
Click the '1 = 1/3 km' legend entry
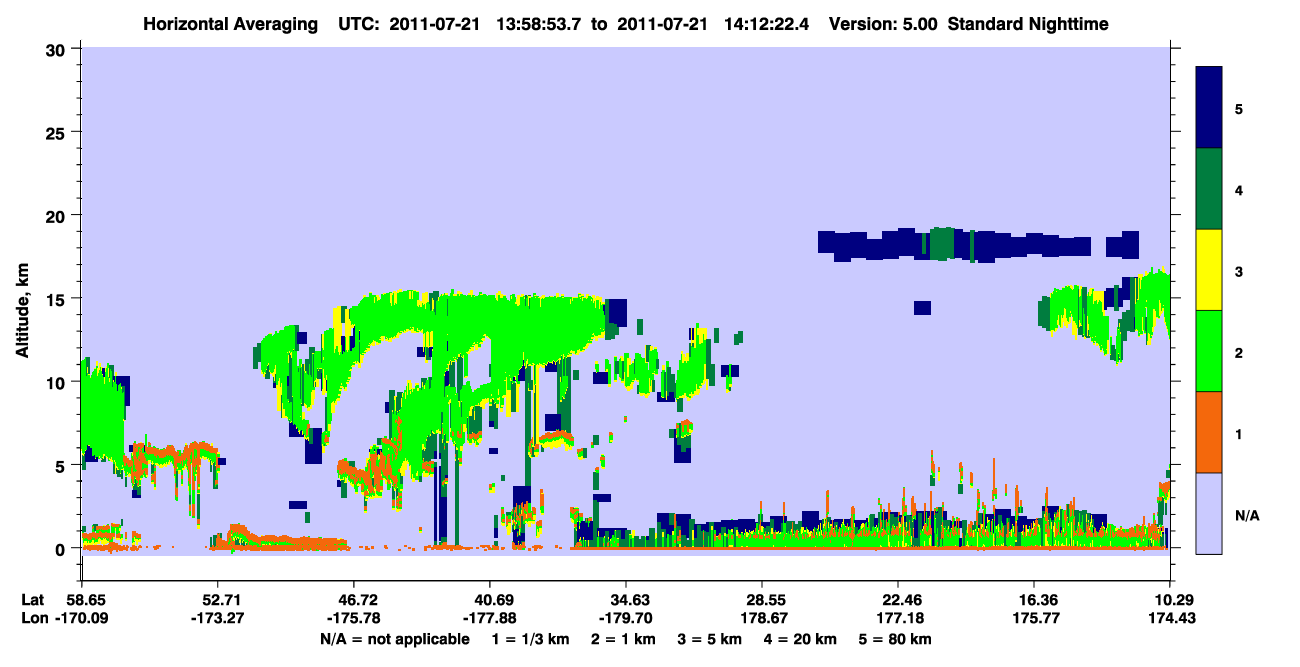pyautogui.click(x=533, y=638)
